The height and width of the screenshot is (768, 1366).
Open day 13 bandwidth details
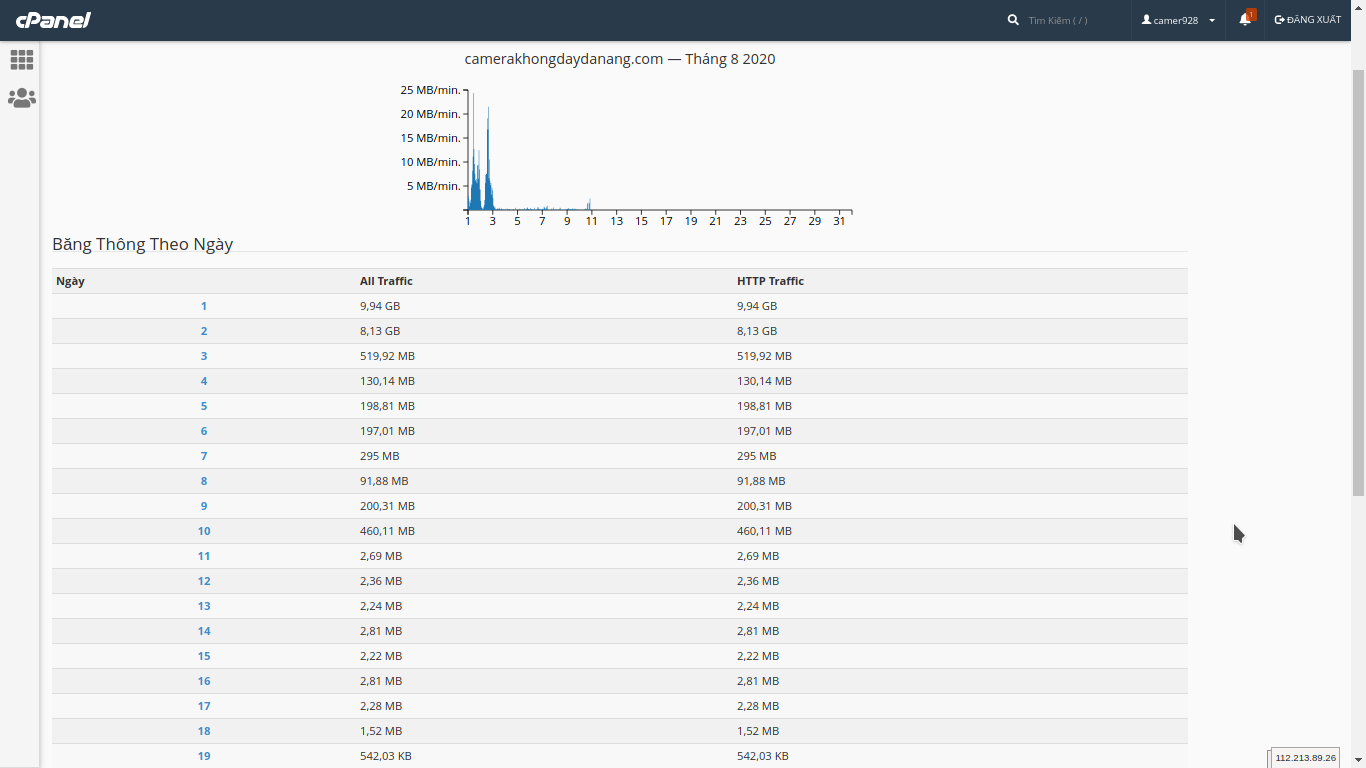204,606
